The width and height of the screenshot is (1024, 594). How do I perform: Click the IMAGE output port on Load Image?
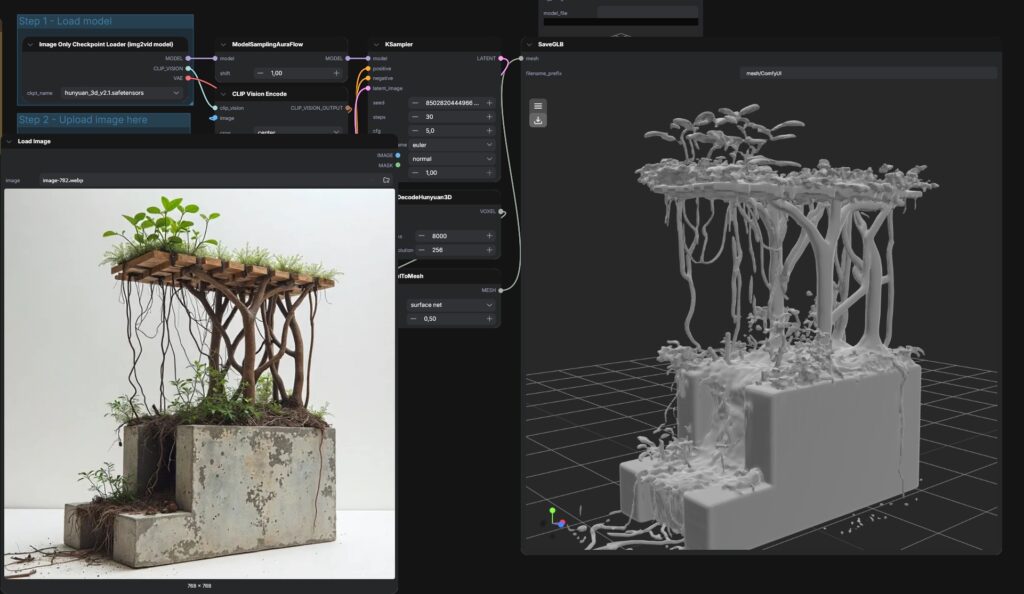(397, 155)
